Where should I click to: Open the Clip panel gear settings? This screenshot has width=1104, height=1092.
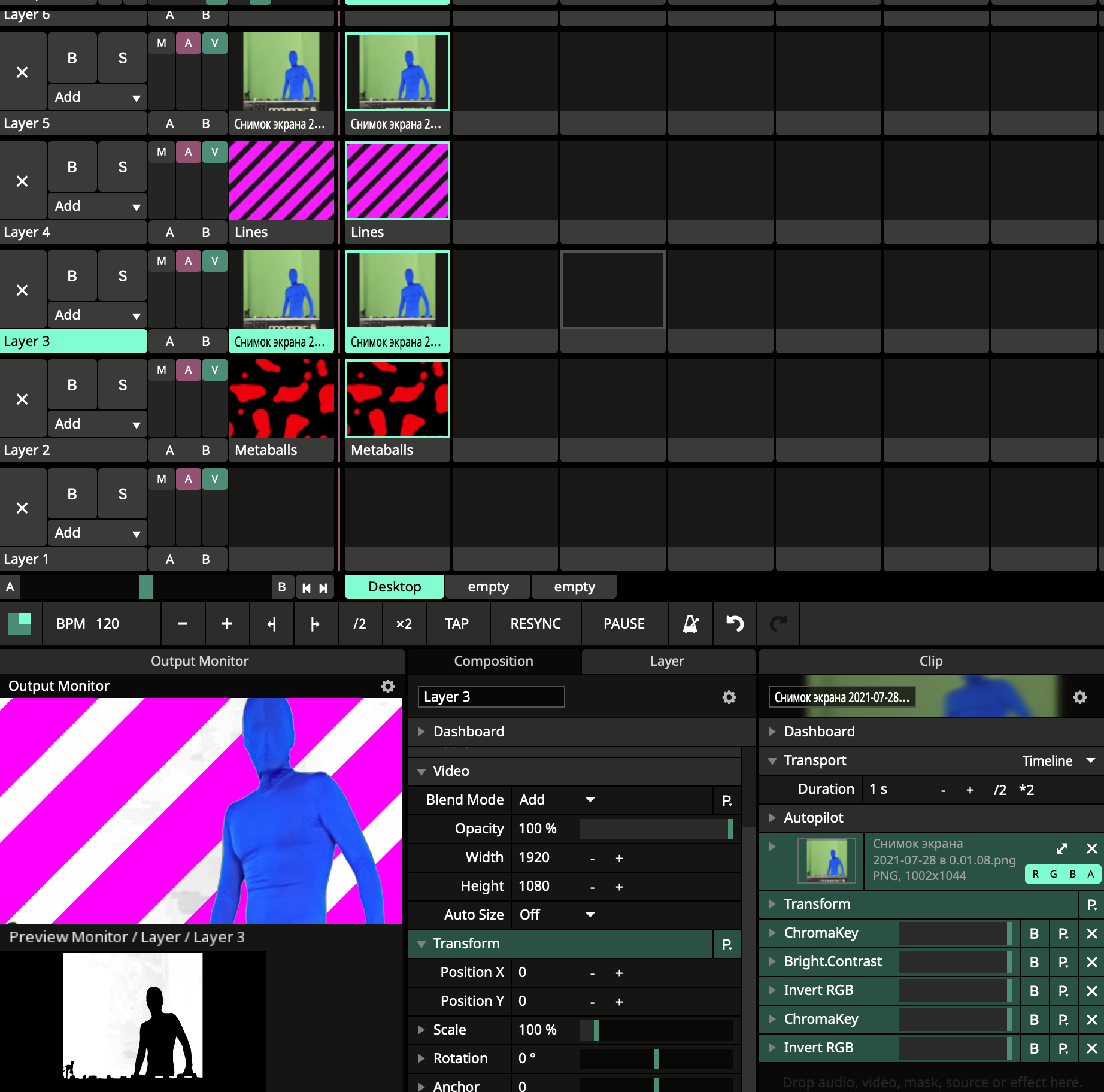pyautogui.click(x=1079, y=697)
